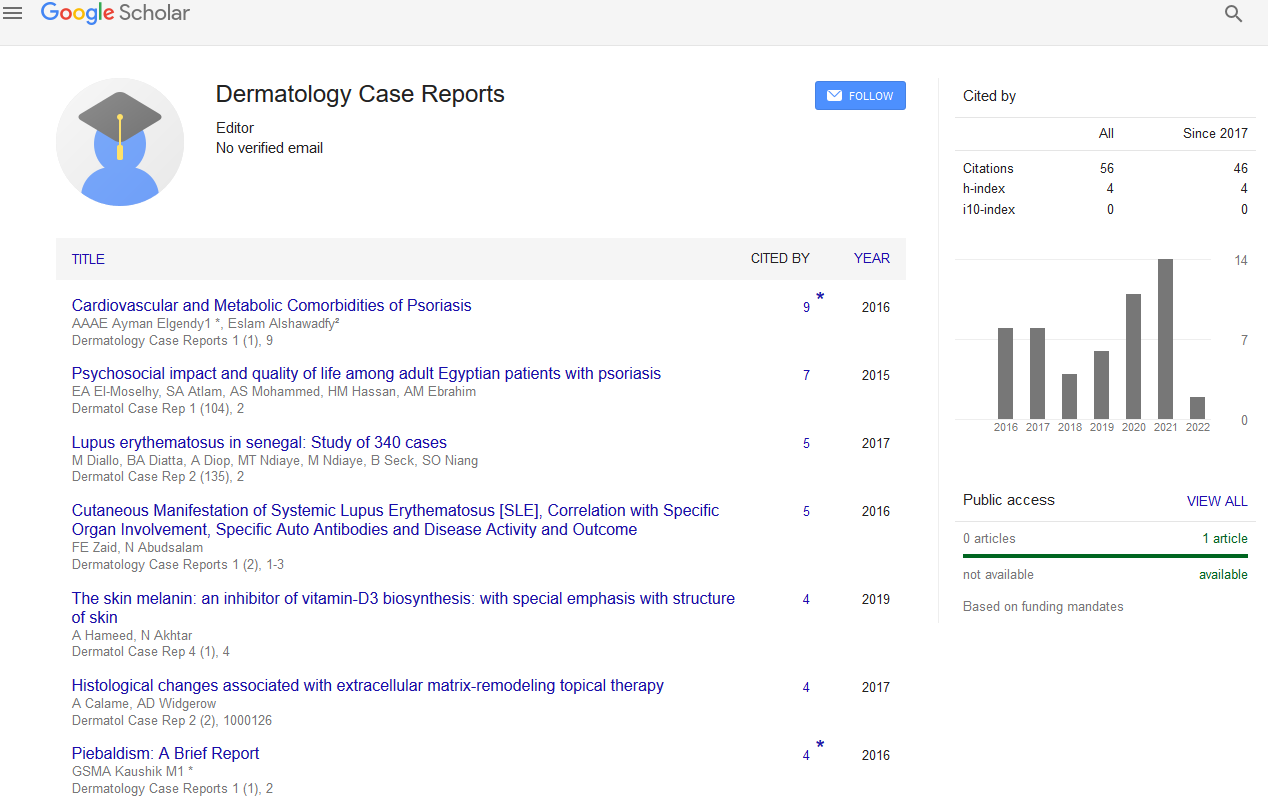Viewport: 1268px width, 798px height.
Task: Click asterisk beside Piebaldism citation count
Action: (x=821, y=746)
